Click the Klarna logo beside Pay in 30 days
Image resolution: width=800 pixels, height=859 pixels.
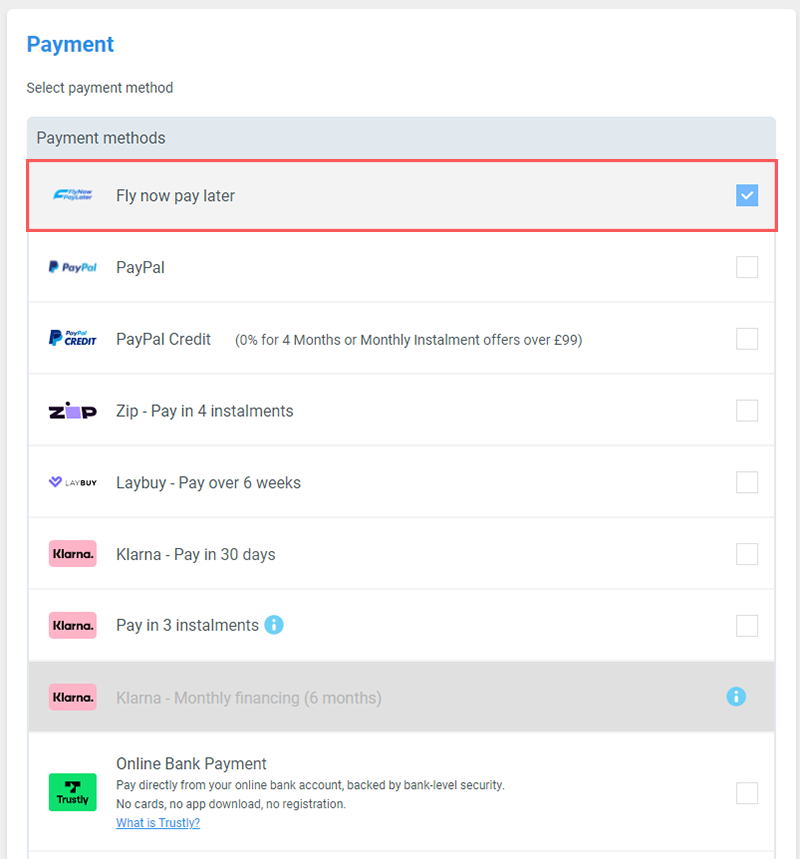pos(72,553)
